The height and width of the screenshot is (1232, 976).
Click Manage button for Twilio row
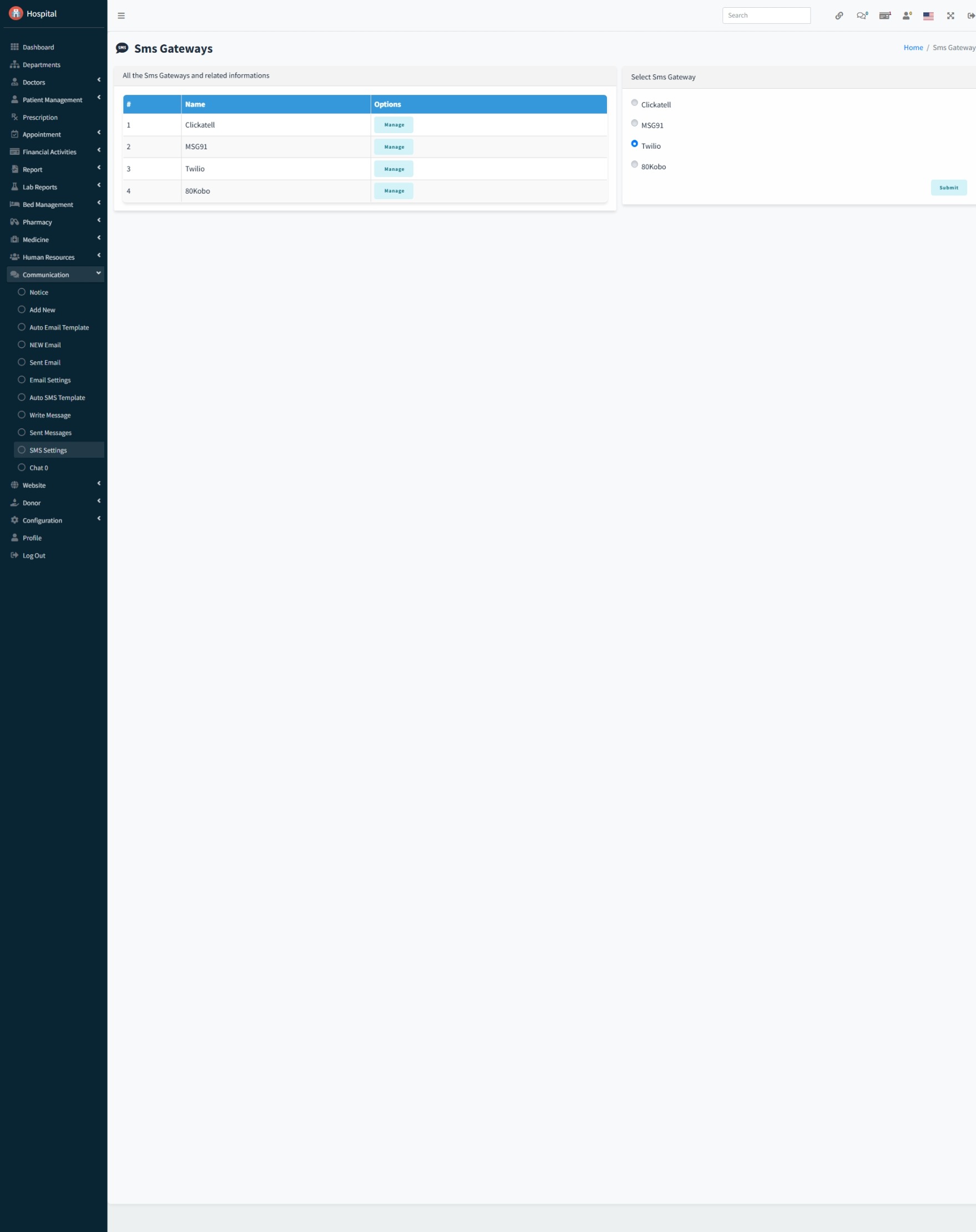394,169
